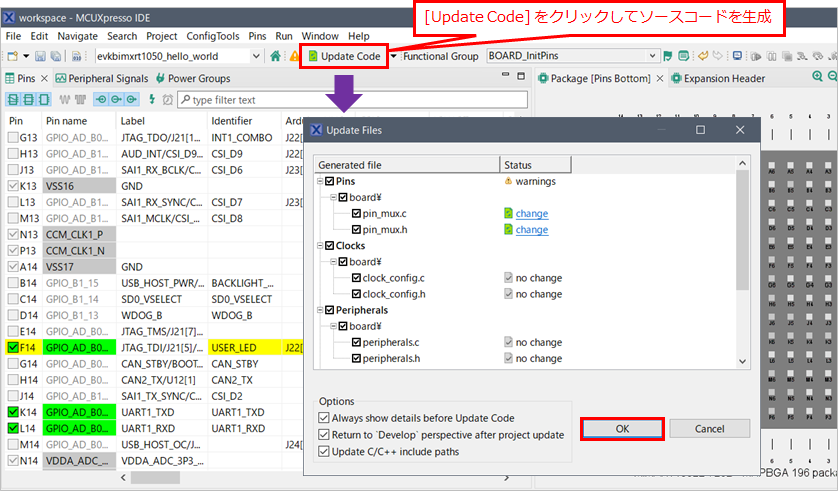Click the Generated file column header
The height and width of the screenshot is (491, 838).
[x=407, y=165]
